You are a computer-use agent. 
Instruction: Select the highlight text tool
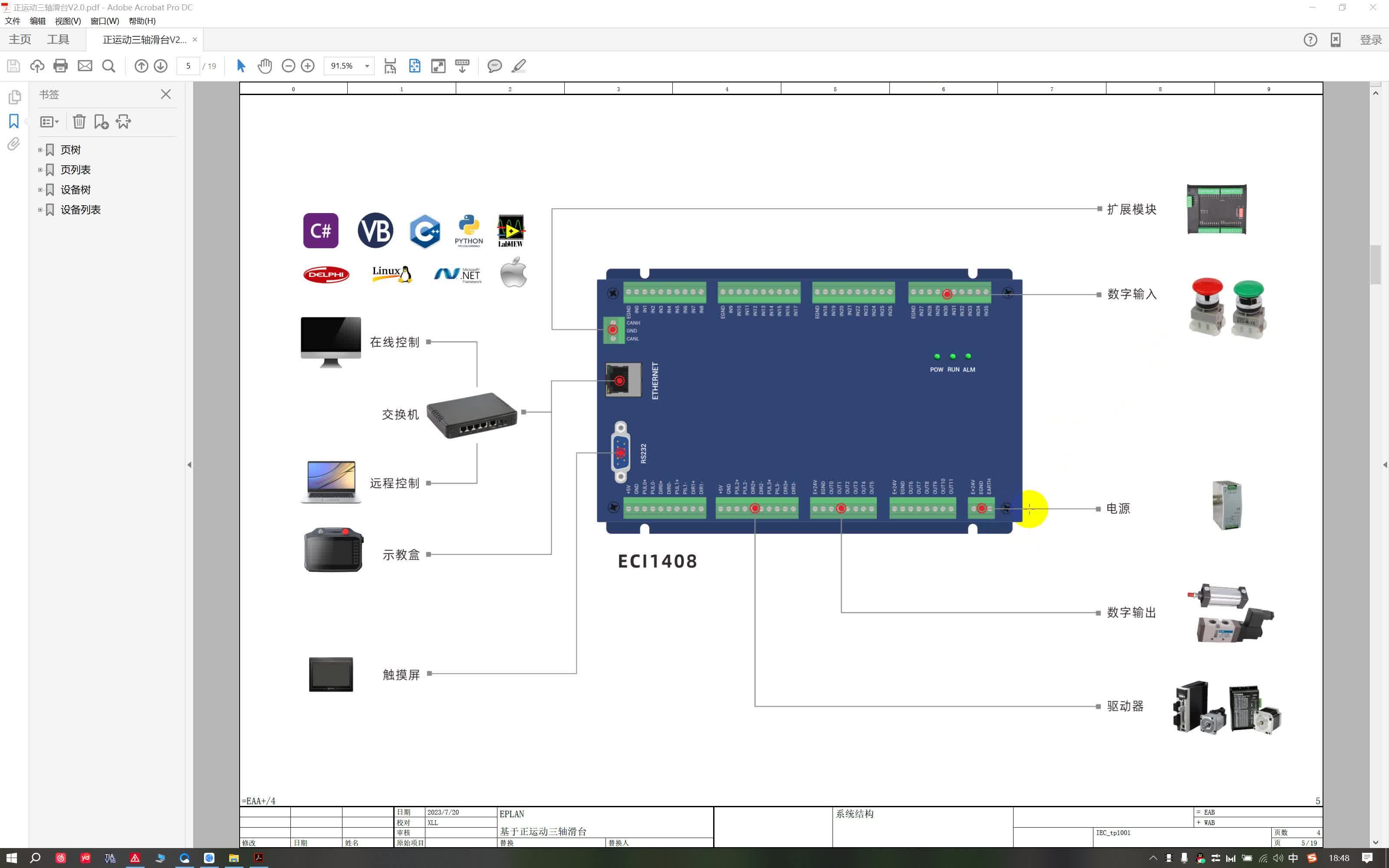click(x=518, y=66)
